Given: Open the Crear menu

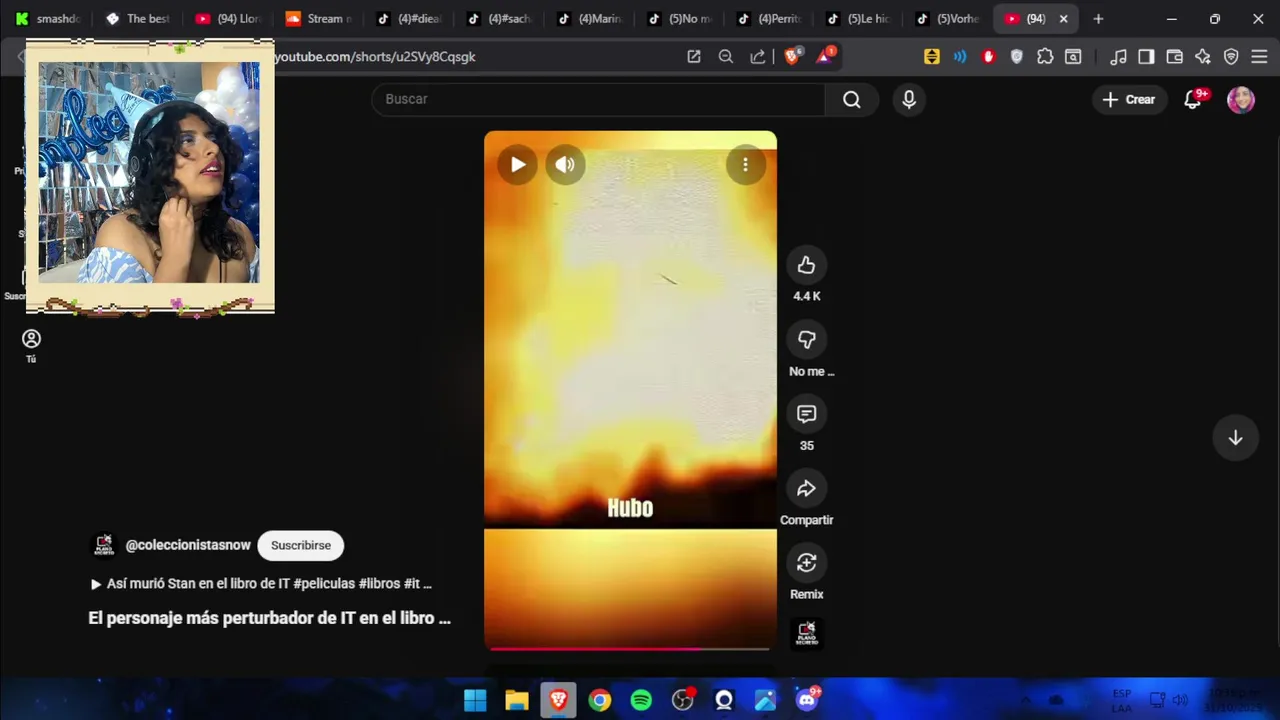Looking at the screenshot, I should click(x=1129, y=99).
